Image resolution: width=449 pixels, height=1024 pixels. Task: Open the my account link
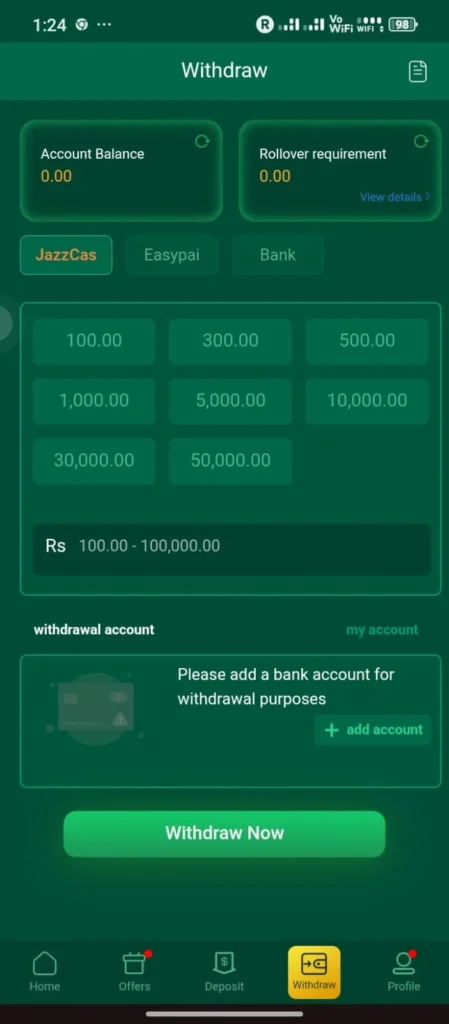[382, 630]
